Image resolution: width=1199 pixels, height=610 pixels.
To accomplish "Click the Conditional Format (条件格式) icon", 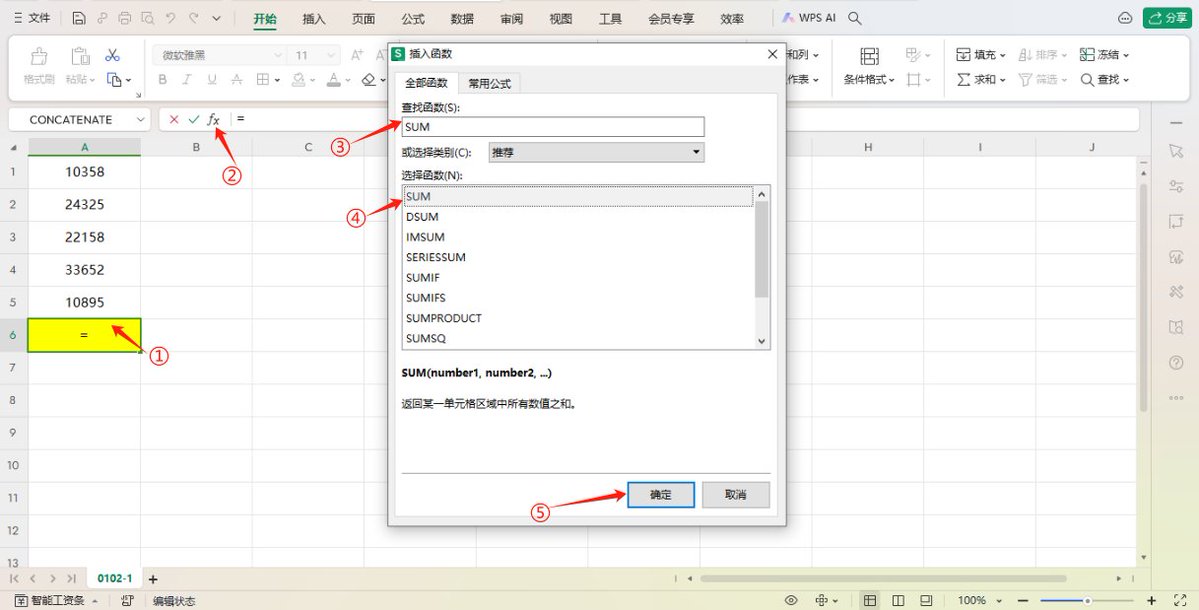I will [x=869, y=56].
